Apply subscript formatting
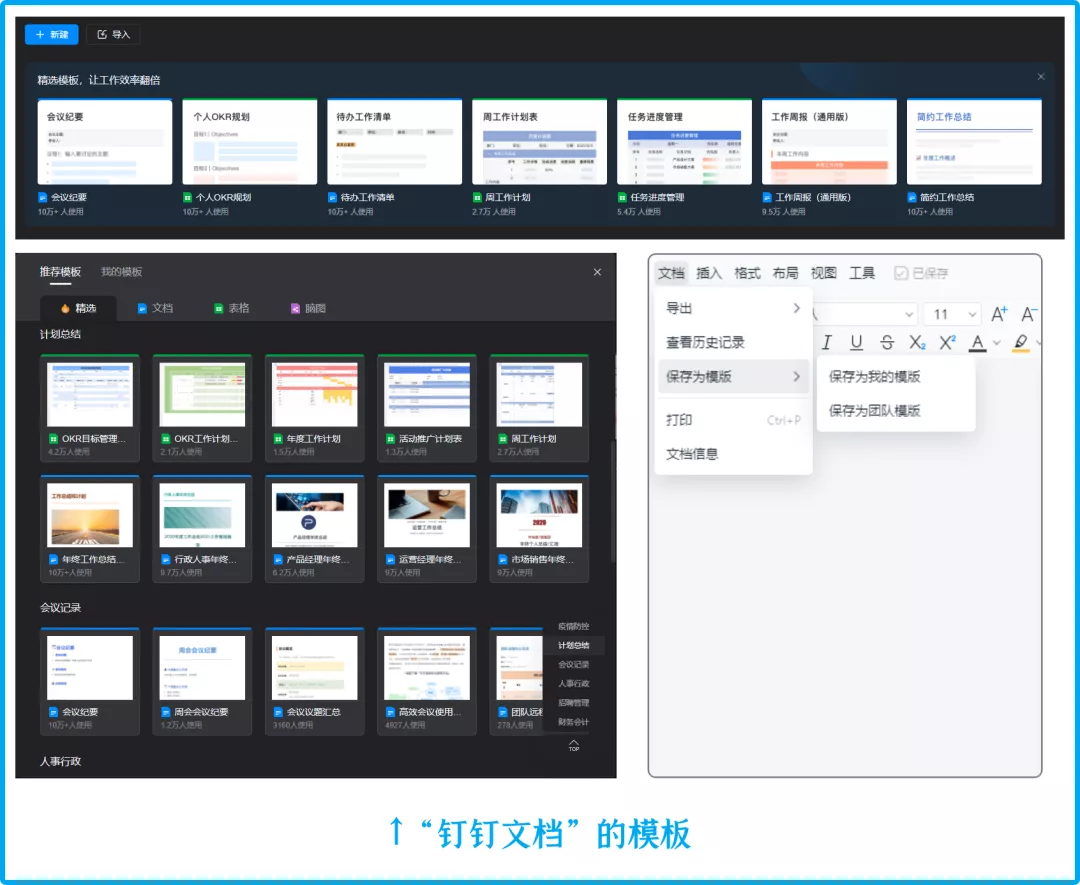The width and height of the screenshot is (1080, 885). [x=917, y=342]
